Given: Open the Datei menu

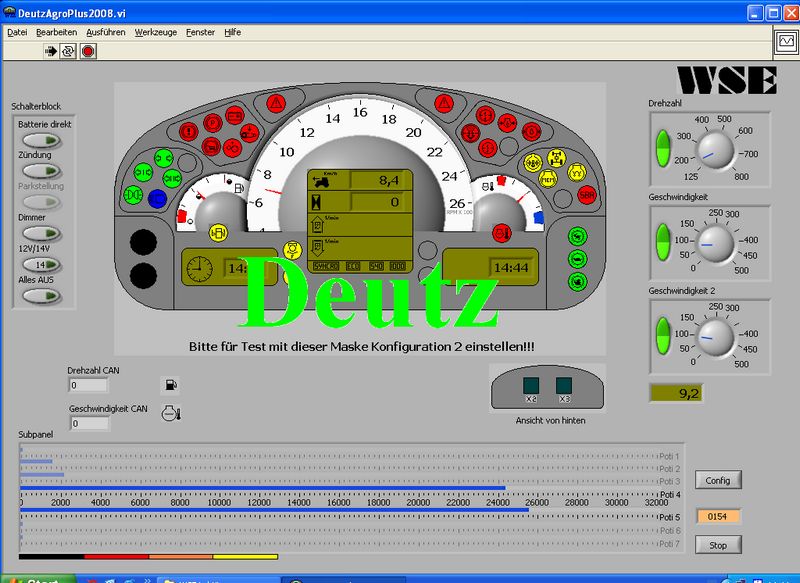Looking at the screenshot, I should (17, 32).
